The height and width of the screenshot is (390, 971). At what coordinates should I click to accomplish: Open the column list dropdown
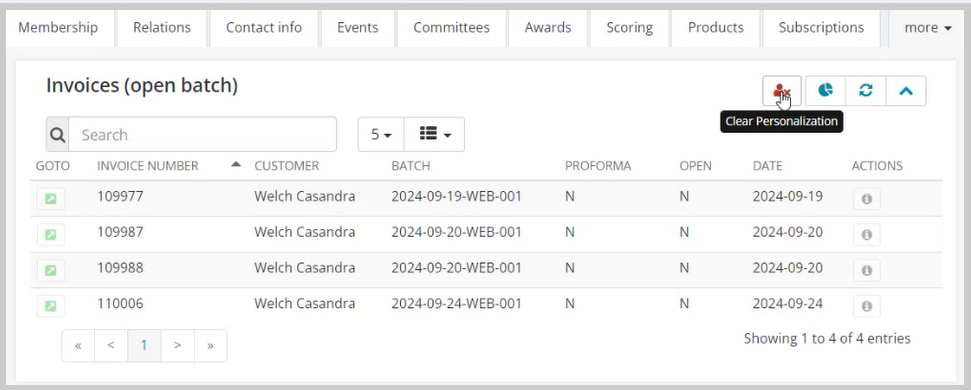tap(434, 134)
